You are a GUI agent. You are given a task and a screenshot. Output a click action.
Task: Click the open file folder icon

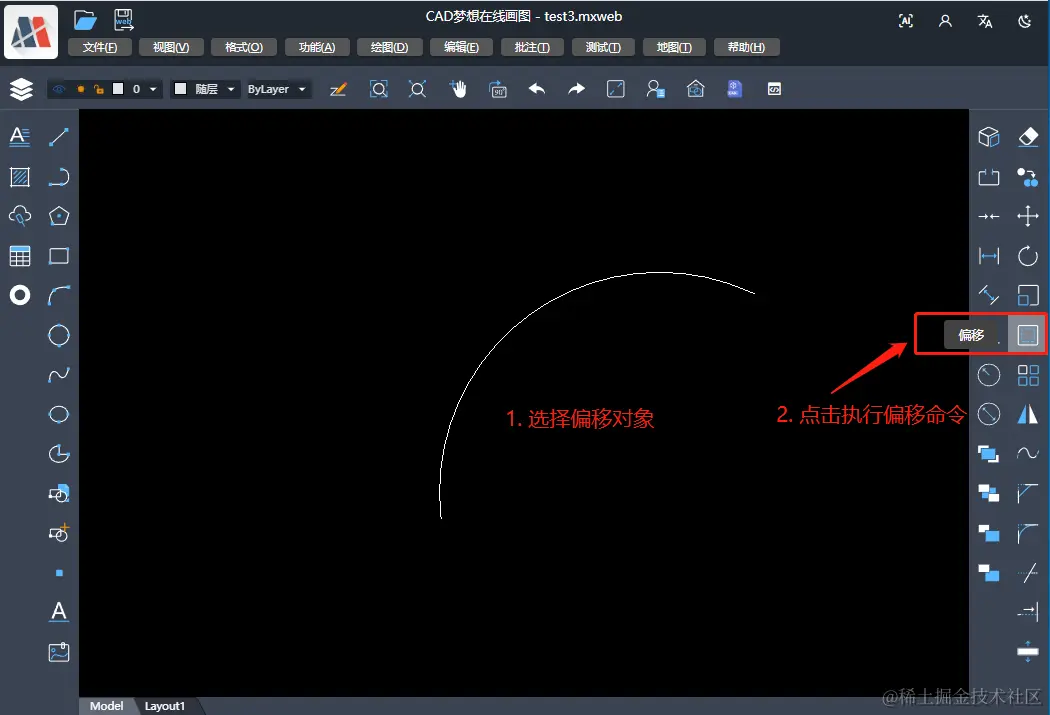(x=85, y=20)
